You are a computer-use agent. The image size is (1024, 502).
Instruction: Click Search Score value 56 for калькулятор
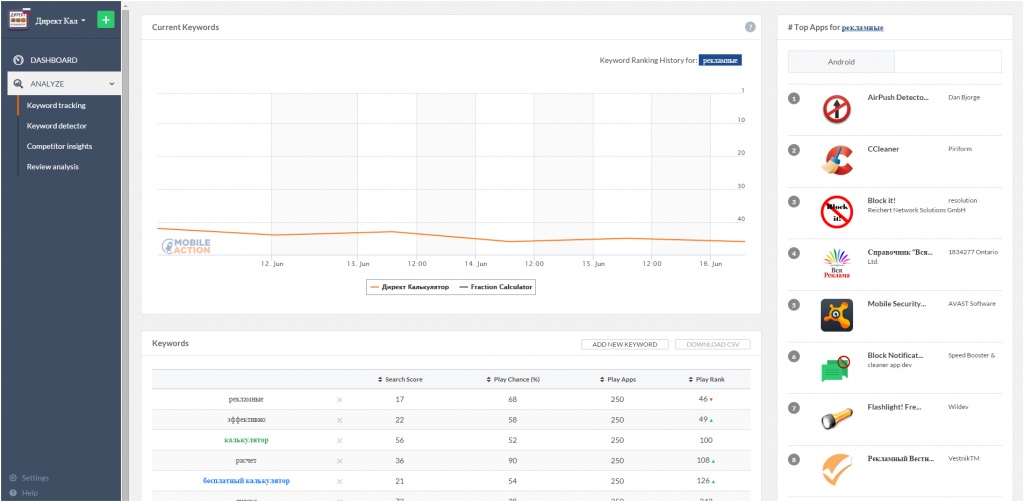point(400,441)
